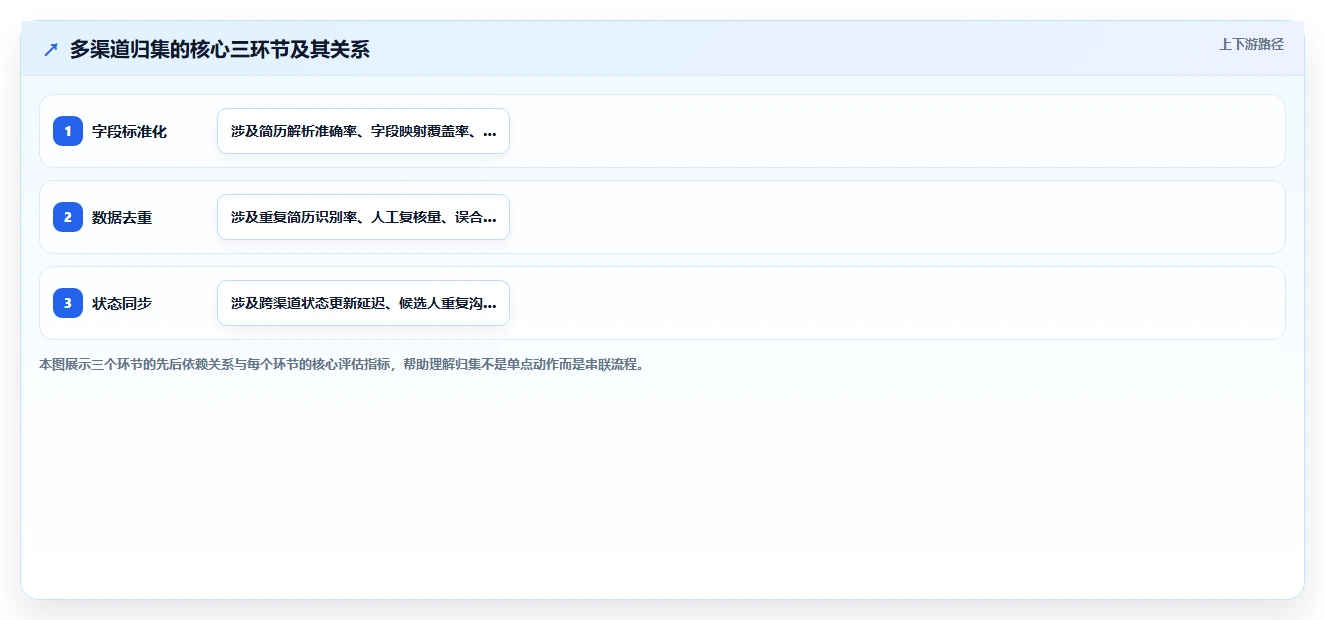Click the number 1 step badge
The height and width of the screenshot is (620, 1325).
point(68,131)
